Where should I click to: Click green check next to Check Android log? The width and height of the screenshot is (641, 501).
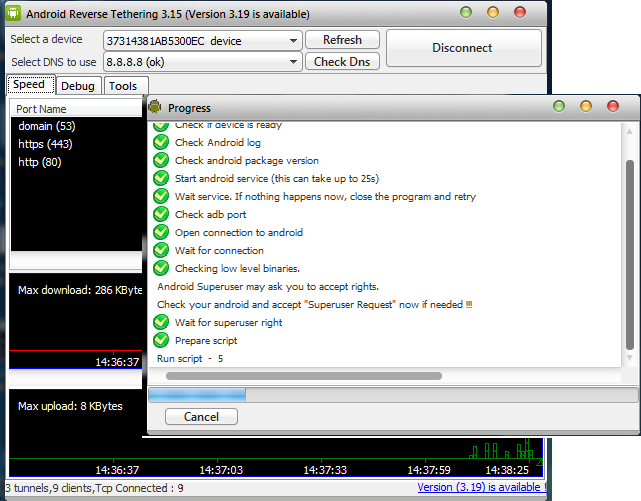click(160, 143)
